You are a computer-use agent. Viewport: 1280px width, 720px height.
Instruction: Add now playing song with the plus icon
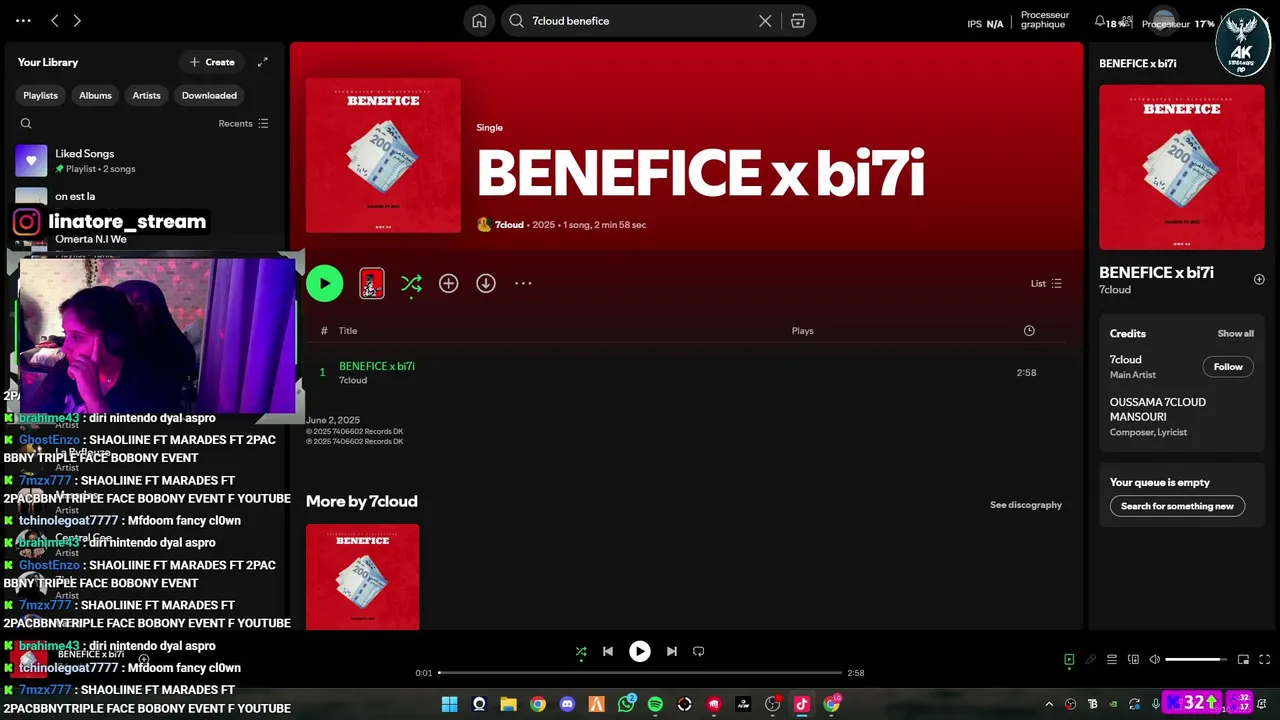click(x=1259, y=280)
